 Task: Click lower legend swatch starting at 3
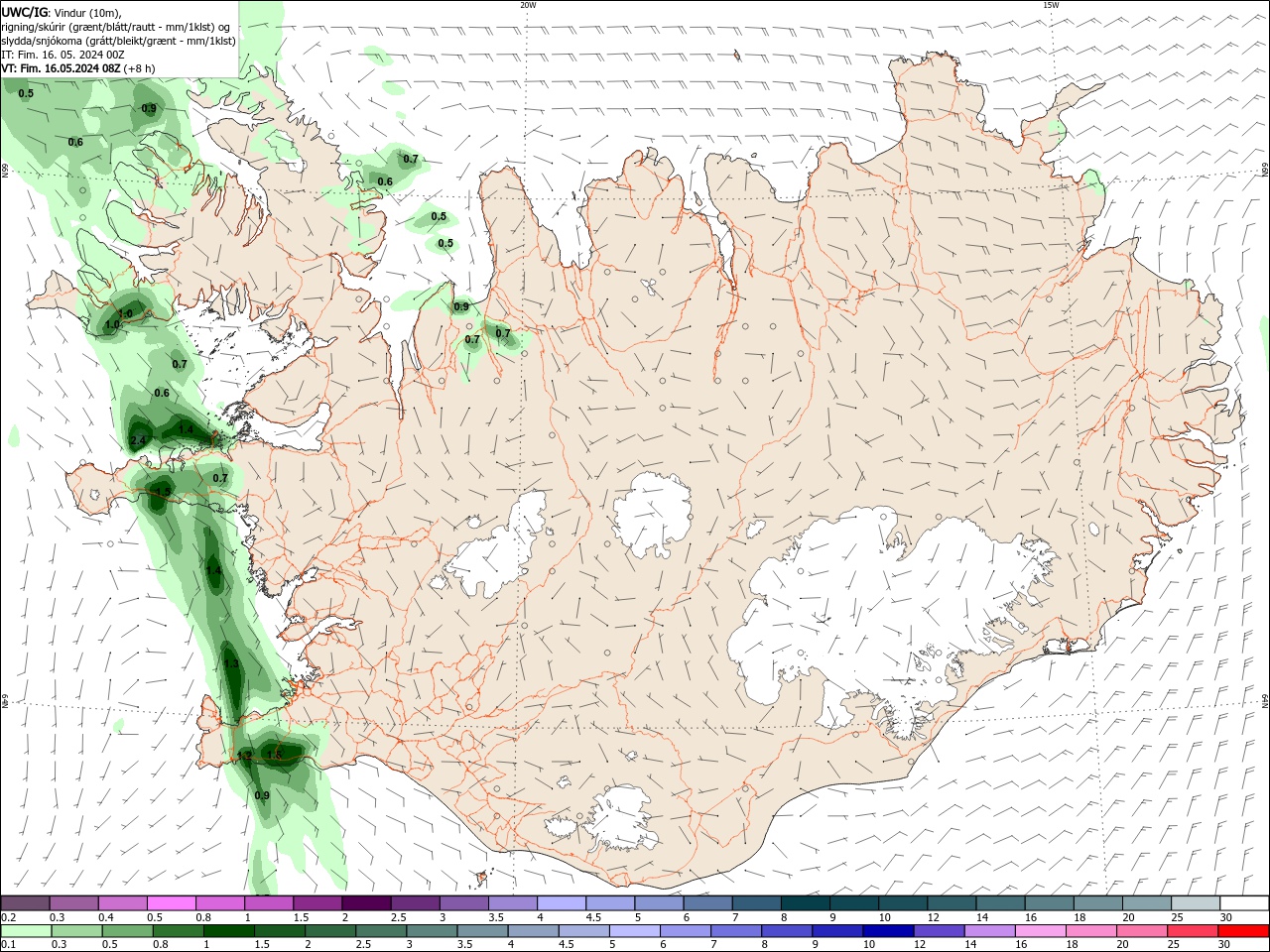coord(431,931)
